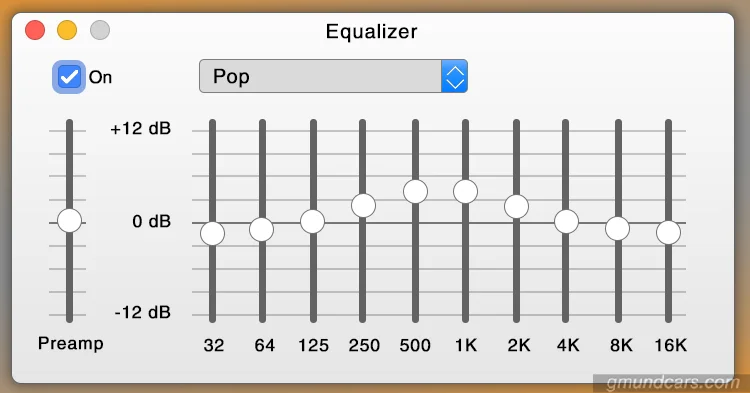Screen dimensions: 750x393
Task: Click the 125 frequency label
Action: tap(313, 345)
